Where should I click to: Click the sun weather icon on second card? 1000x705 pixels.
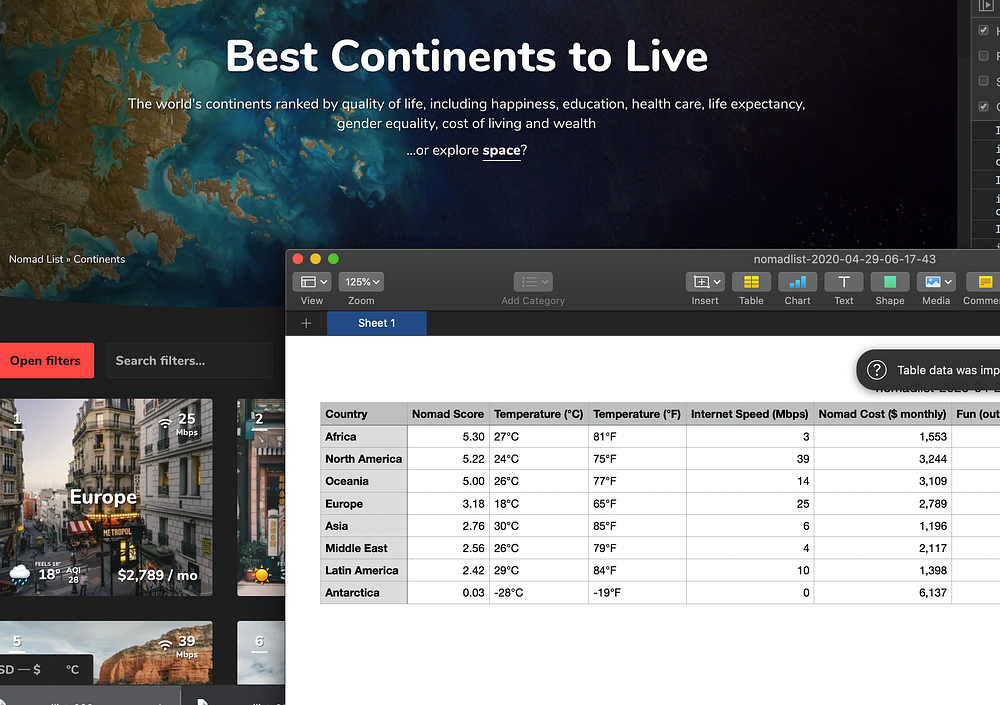(x=261, y=575)
